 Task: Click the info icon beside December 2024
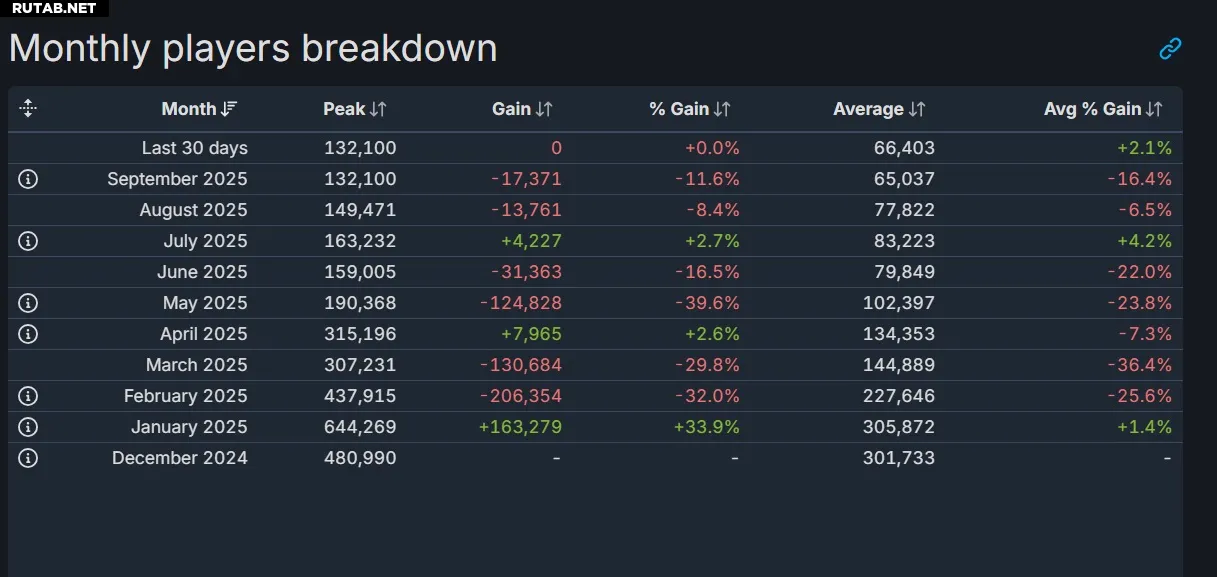28,458
